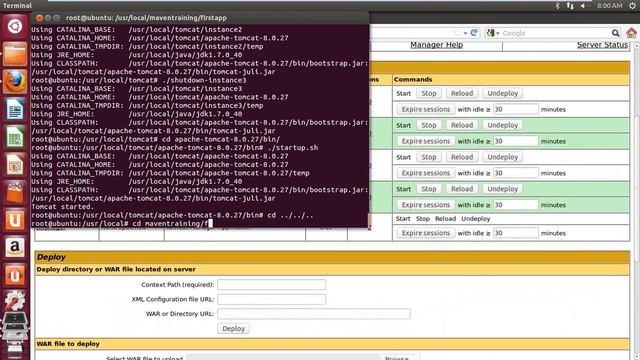The image size is (640, 360).
Task: Open the session gear menu
Action: 632,5
